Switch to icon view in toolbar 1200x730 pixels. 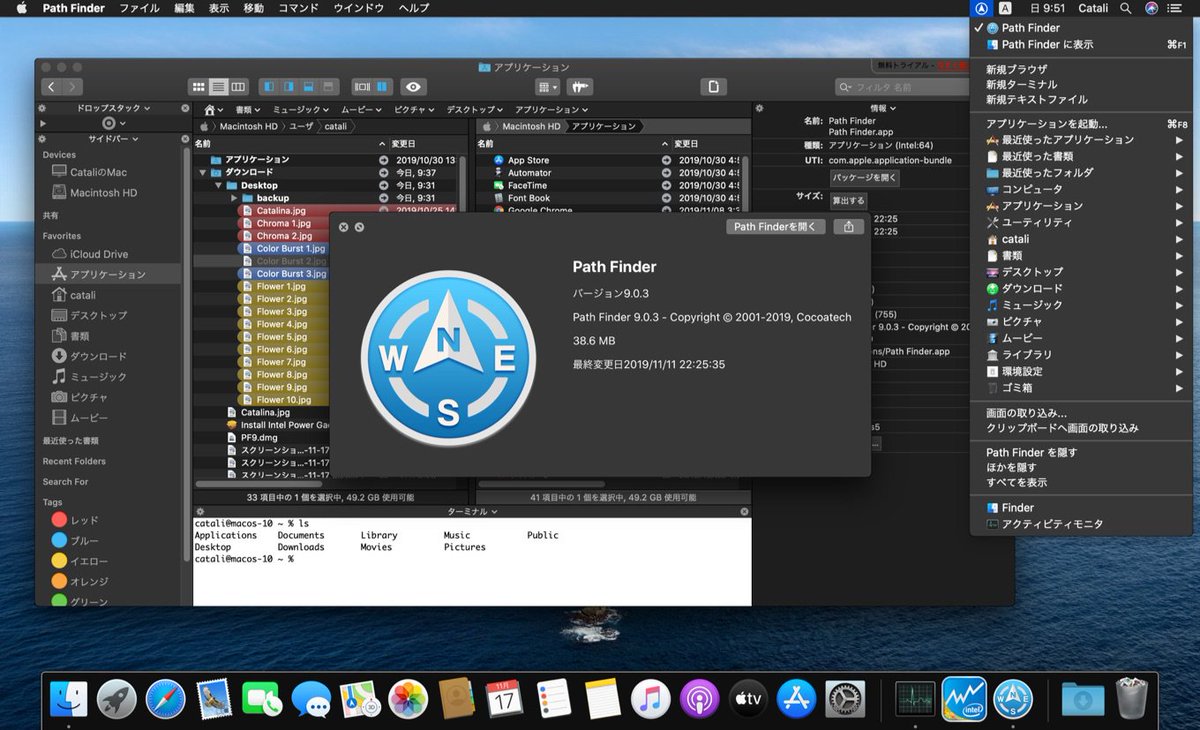[198, 87]
